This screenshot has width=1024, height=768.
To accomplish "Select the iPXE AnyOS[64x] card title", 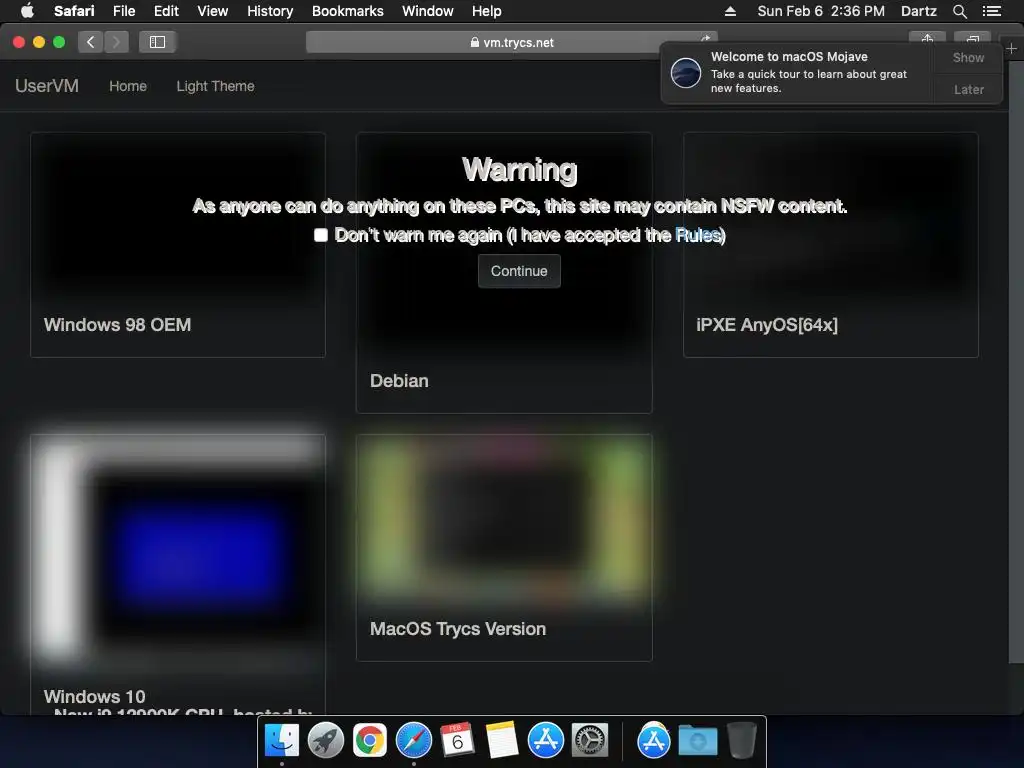I will click(x=767, y=325).
